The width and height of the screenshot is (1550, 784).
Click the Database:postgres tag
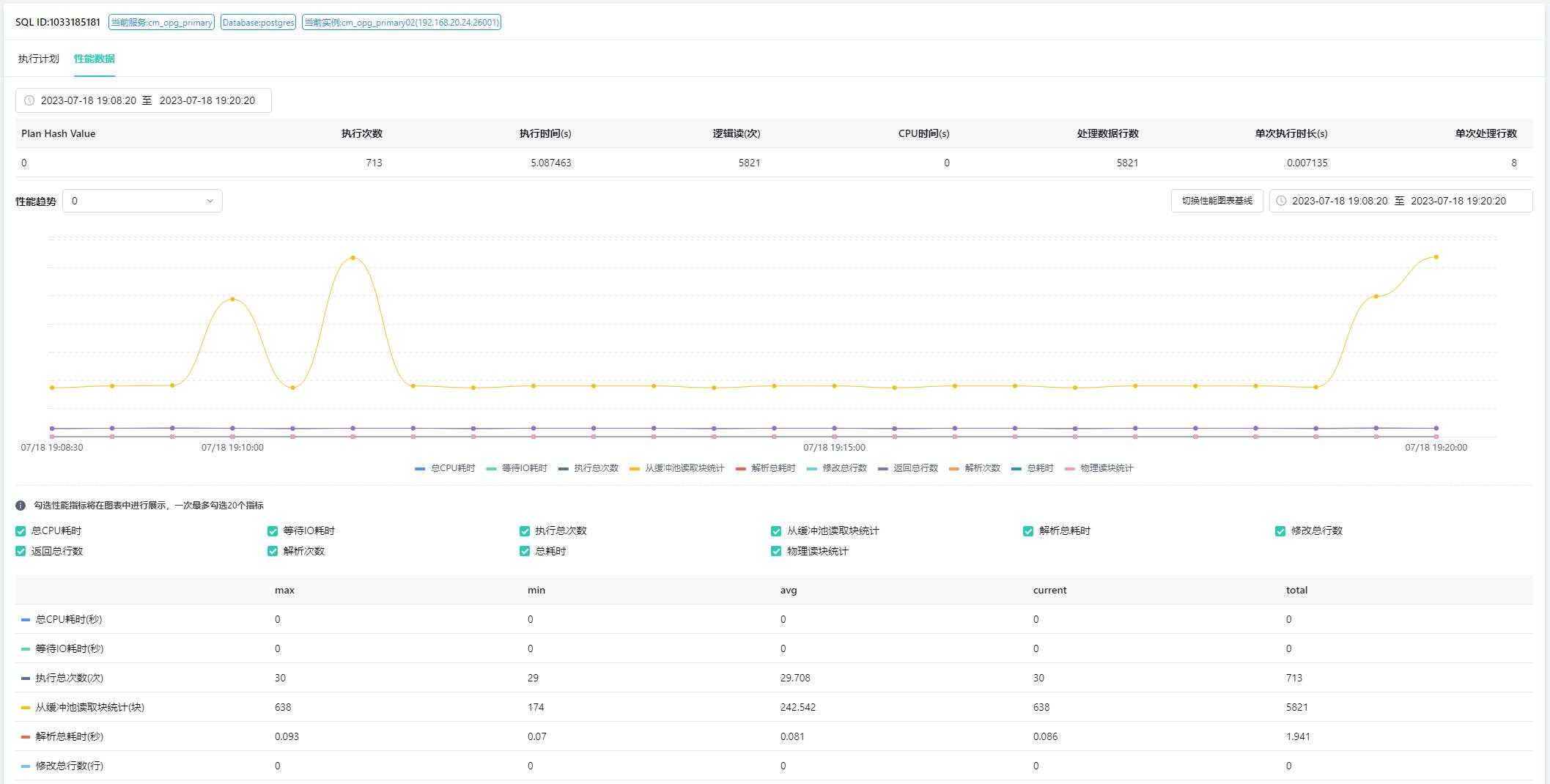pyautogui.click(x=258, y=23)
